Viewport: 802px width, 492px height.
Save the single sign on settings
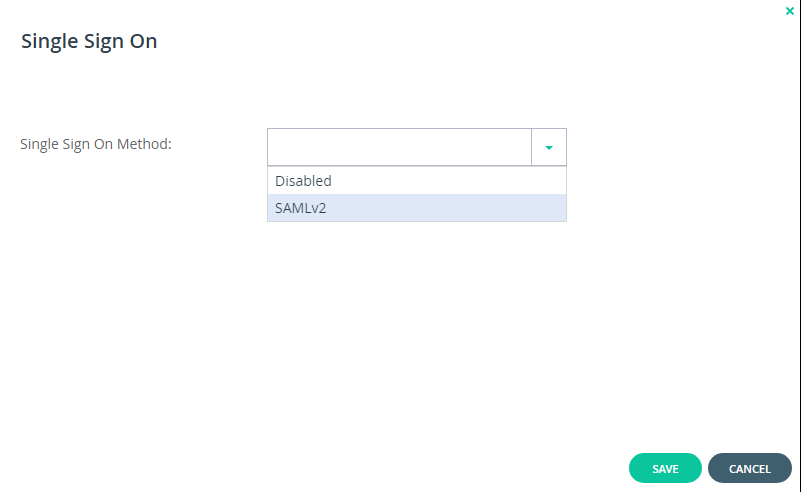click(x=665, y=469)
